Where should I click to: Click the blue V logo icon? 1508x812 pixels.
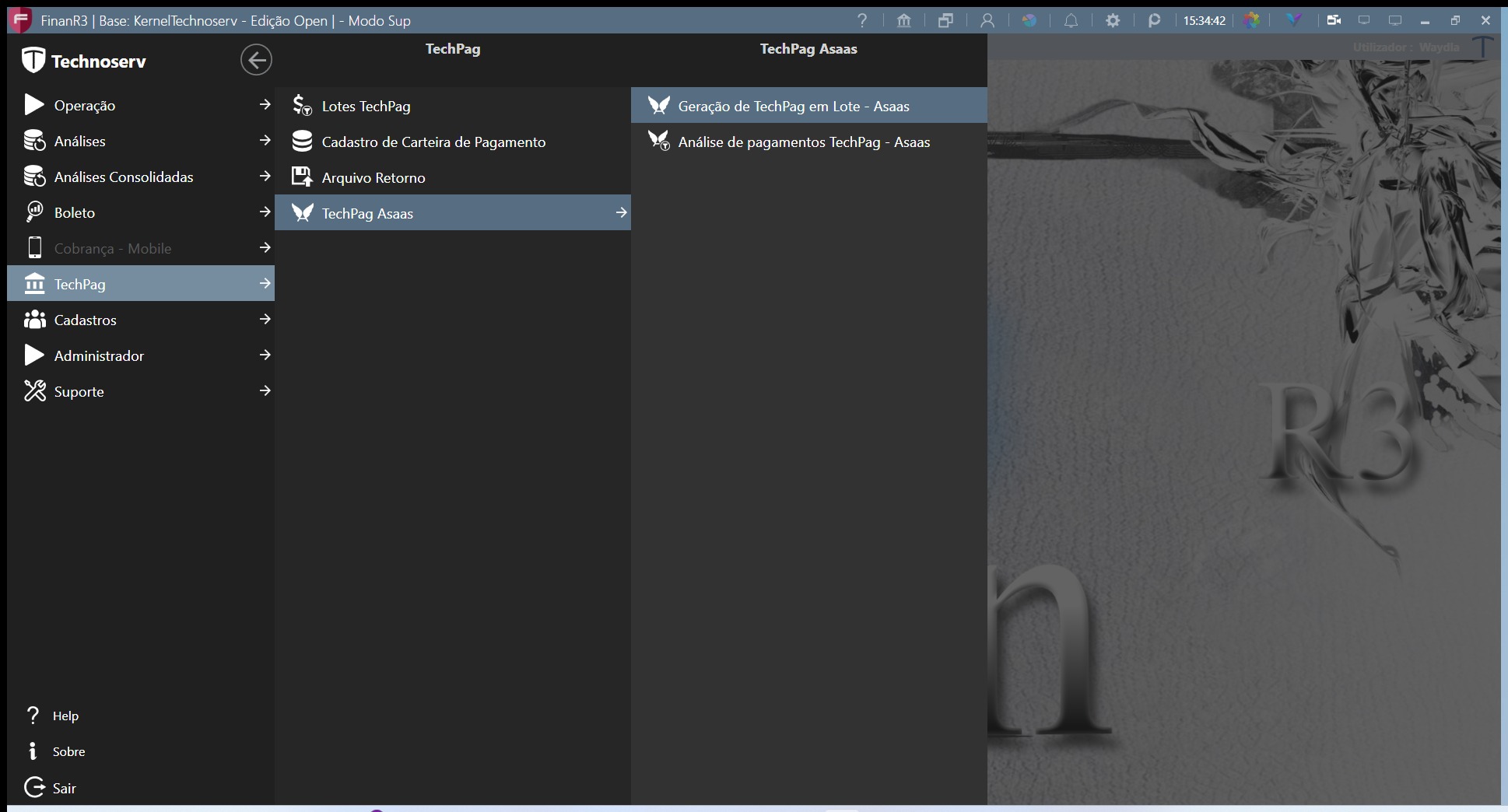point(1294,20)
